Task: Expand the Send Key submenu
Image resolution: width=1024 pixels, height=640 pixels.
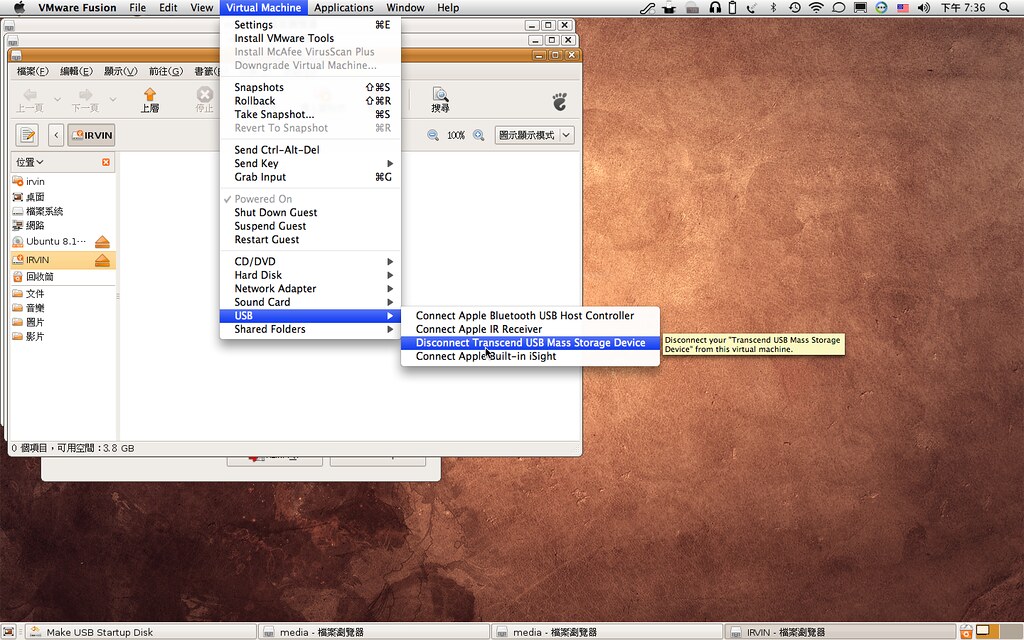Action: [x=255, y=163]
